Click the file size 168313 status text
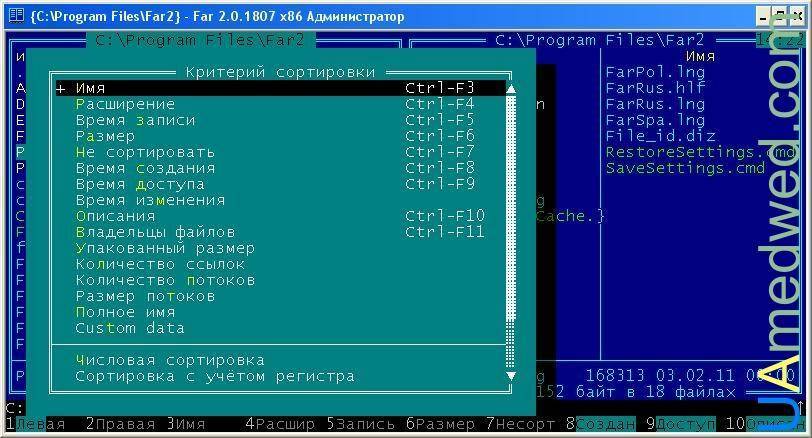 (x=615, y=375)
